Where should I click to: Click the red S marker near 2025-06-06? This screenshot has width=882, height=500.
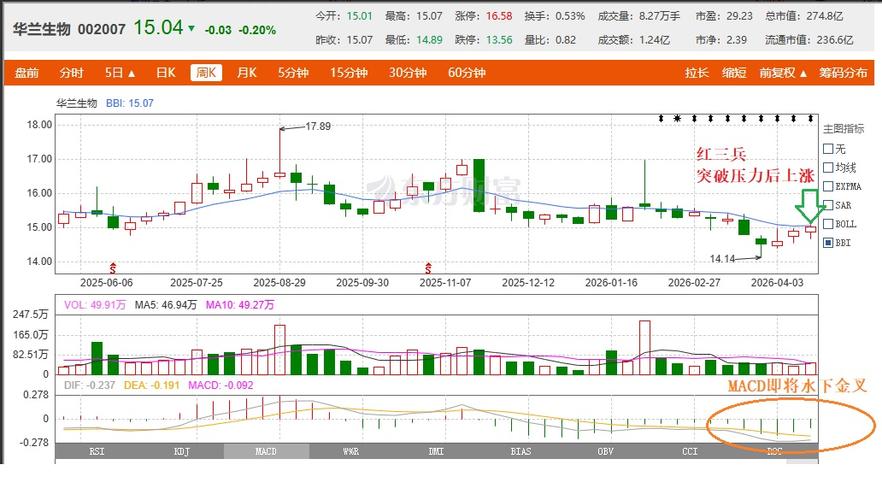[113, 268]
